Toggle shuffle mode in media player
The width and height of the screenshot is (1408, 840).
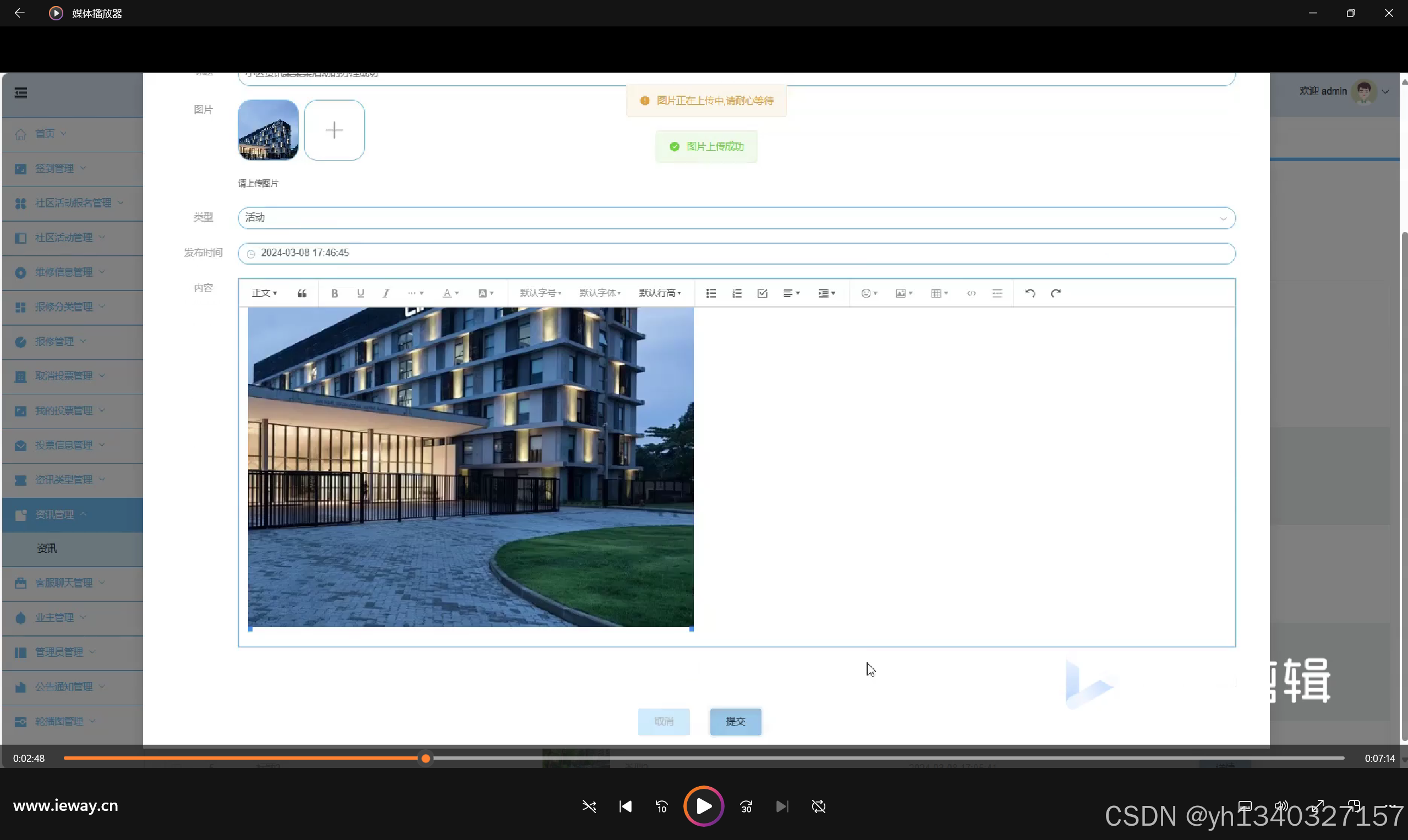(x=589, y=806)
